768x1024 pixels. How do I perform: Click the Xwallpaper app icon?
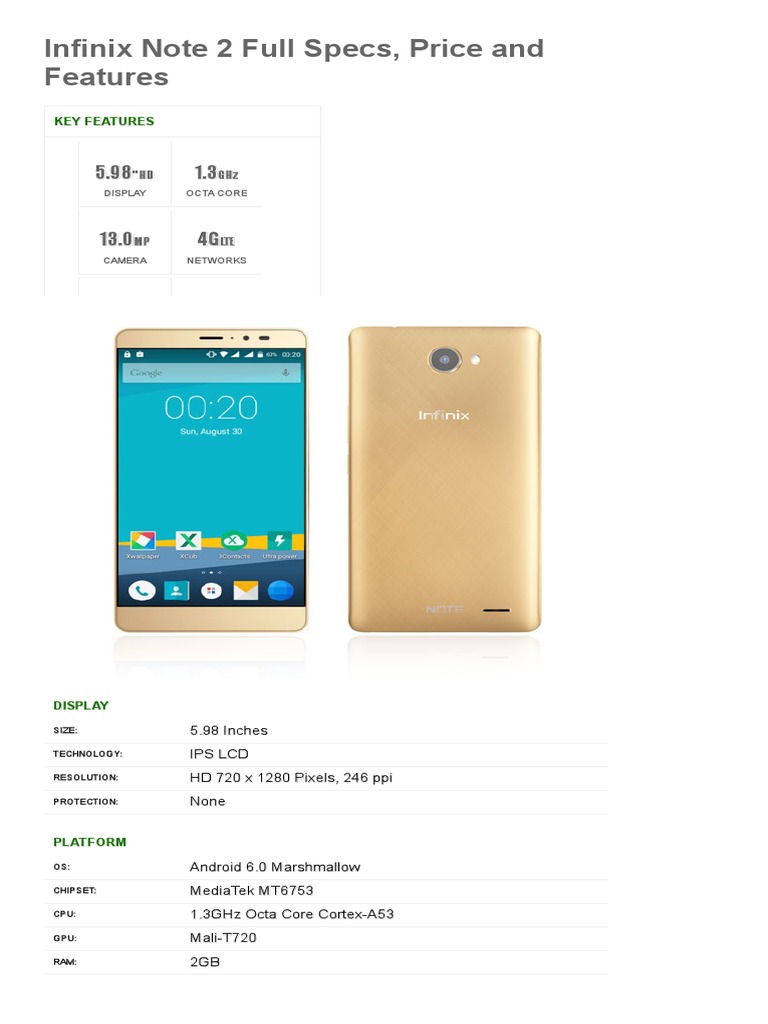143,541
